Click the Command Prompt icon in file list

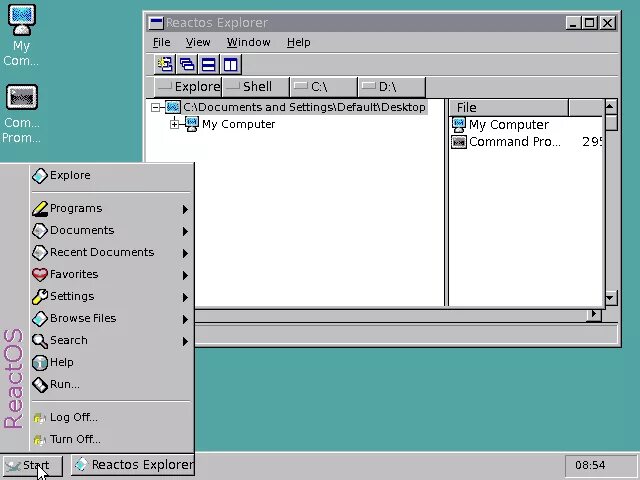[459, 142]
